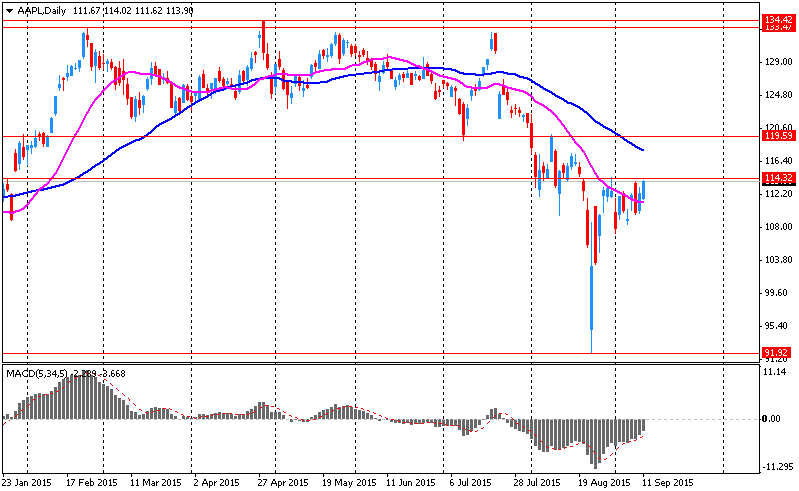
Task: Click the 0.00 MACD zero level label
Action: click(x=771, y=419)
